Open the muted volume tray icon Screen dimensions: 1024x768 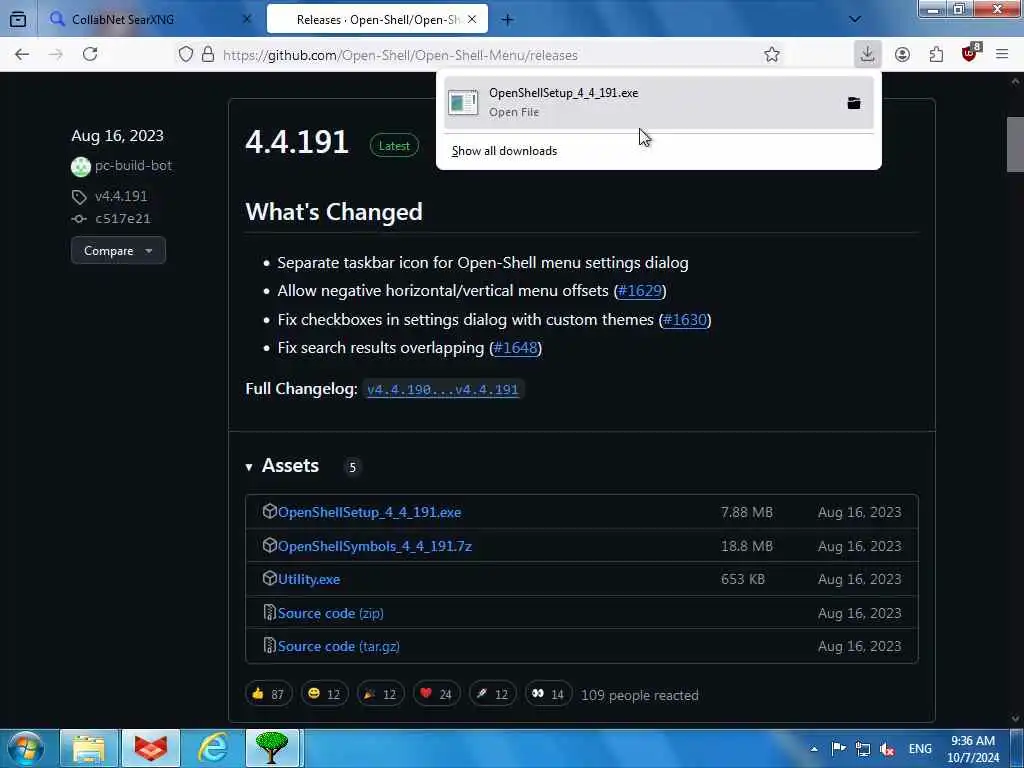tap(887, 749)
